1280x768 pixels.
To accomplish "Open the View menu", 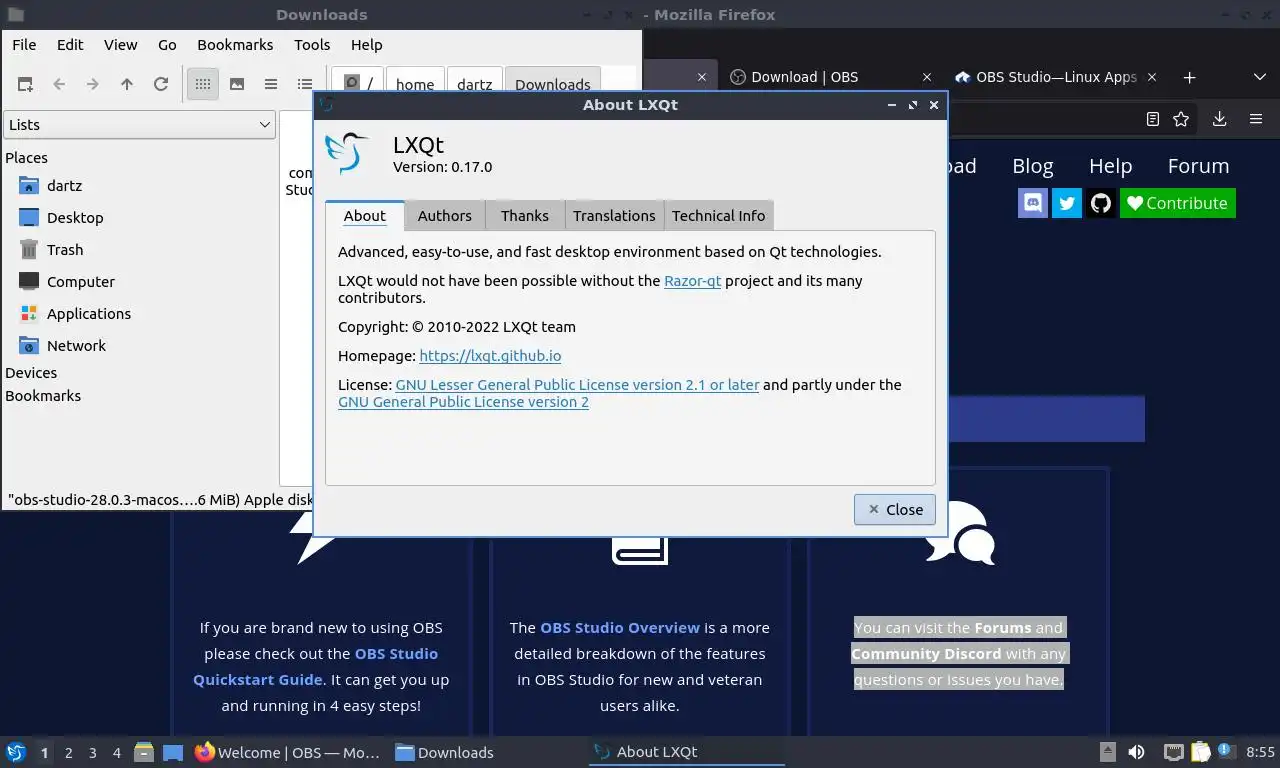I will (x=120, y=44).
